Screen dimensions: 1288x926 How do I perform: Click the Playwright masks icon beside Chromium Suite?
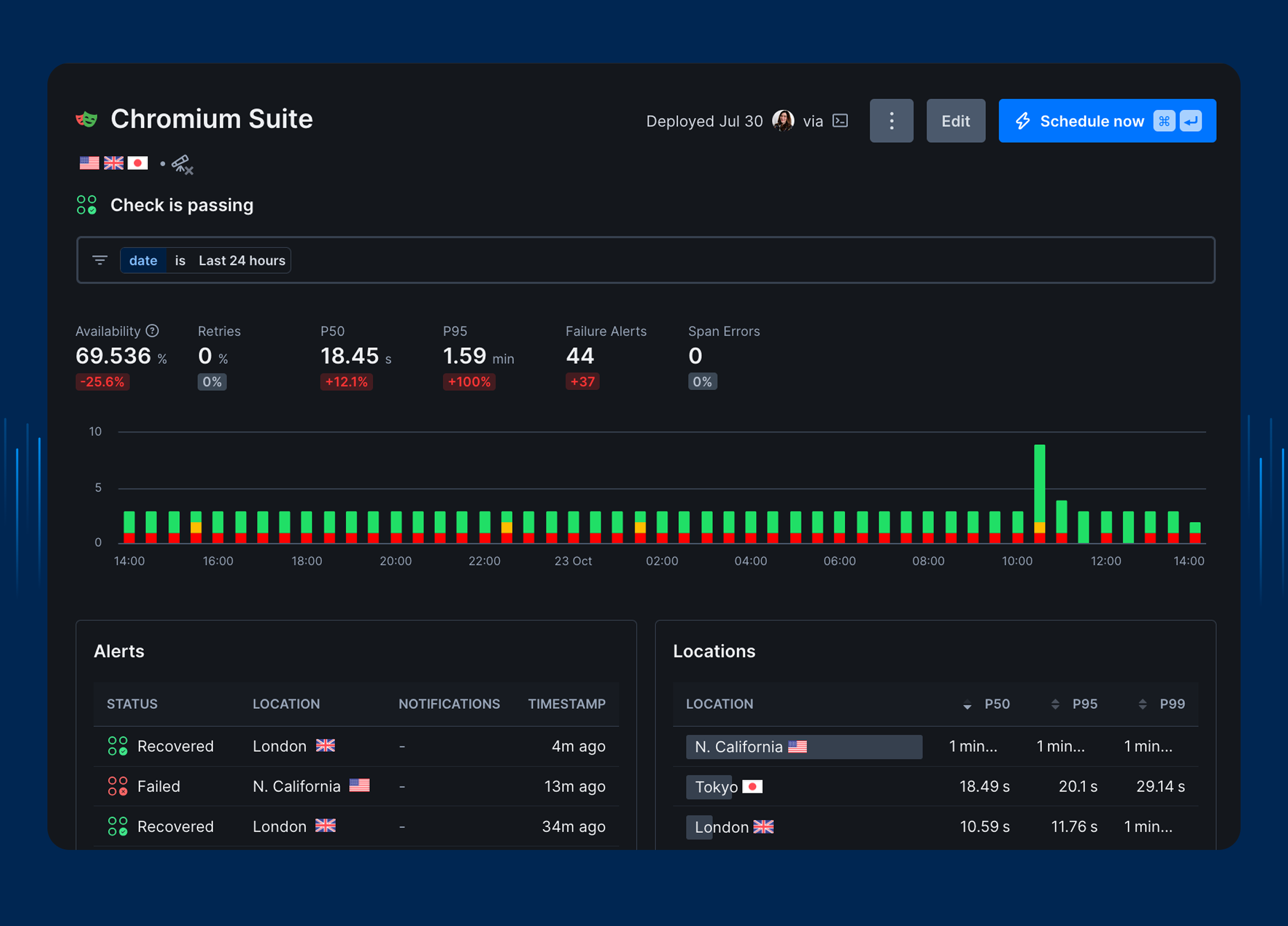coord(87,119)
